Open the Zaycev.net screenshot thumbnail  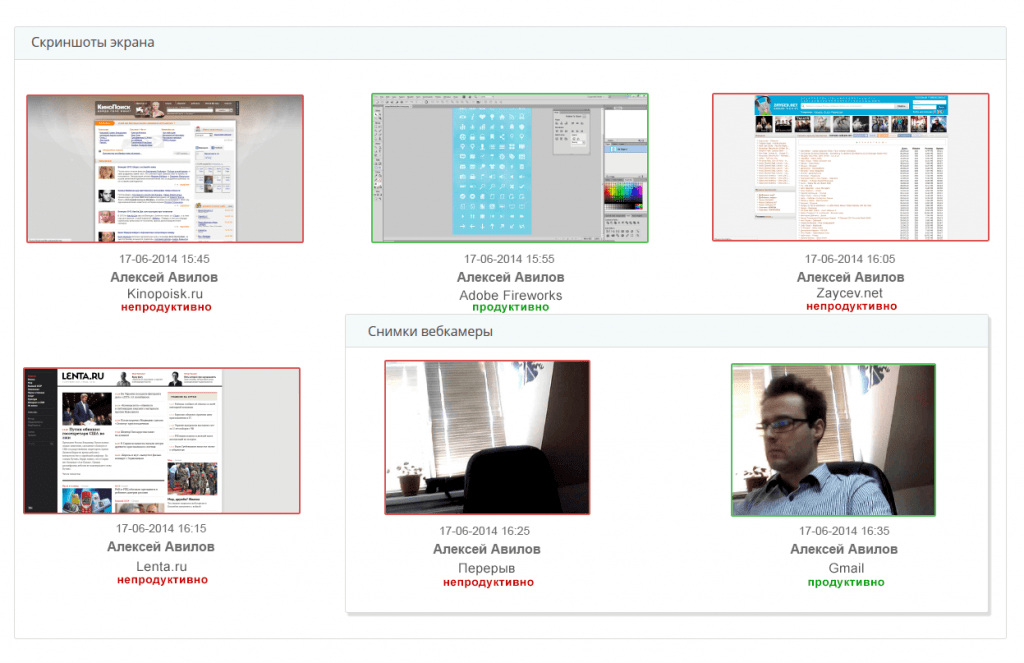850,167
